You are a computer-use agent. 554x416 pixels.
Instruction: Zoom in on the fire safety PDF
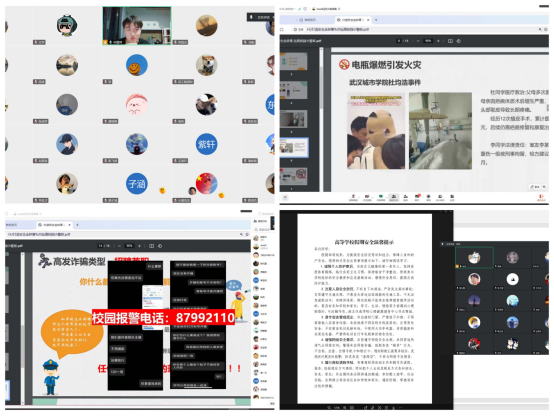[438, 41]
